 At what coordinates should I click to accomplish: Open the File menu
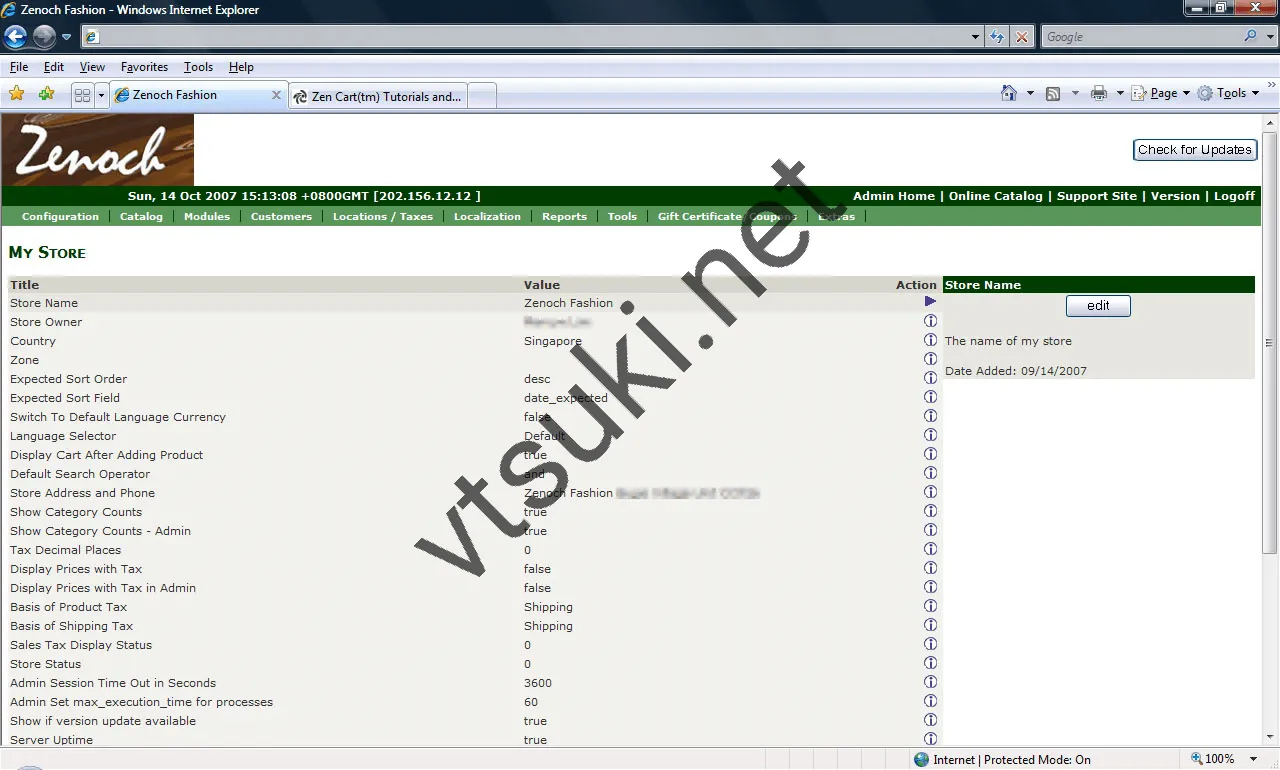coord(19,67)
